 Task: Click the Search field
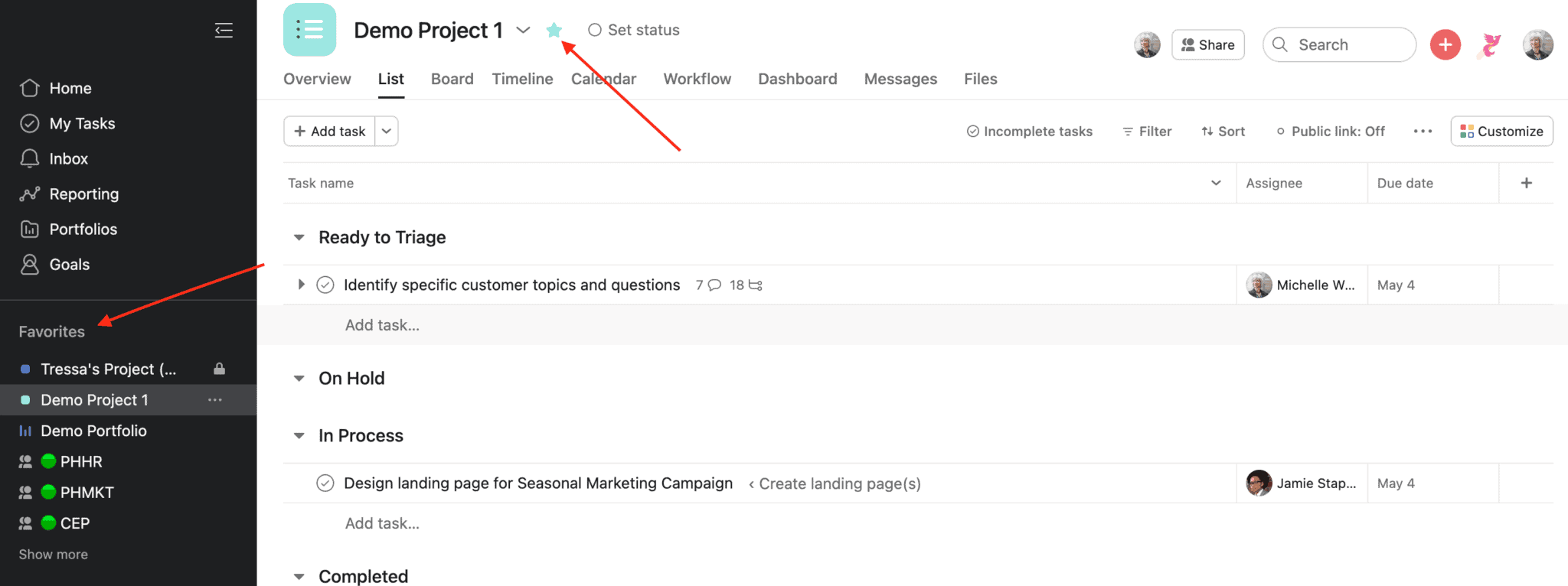coord(1339,44)
